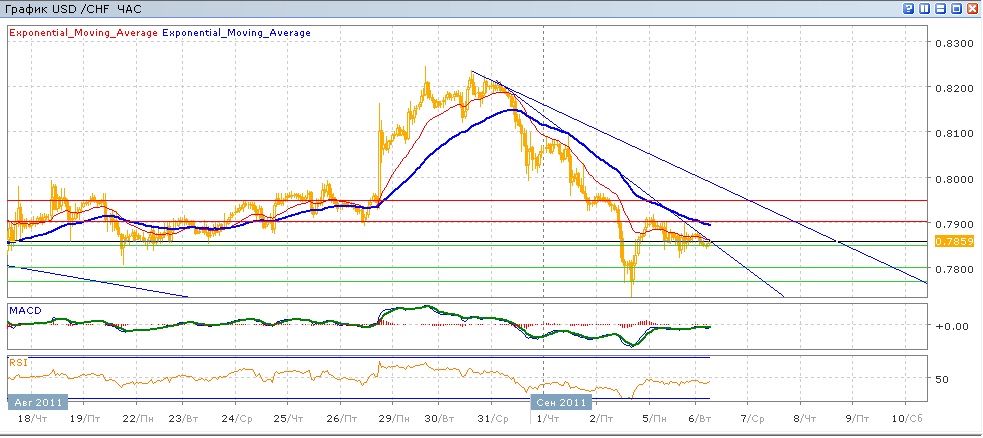The width and height of the screenshot is (983, 438).
Task: Click the red Exponential_Moving_Average legend label
Action: (x=82, y=32)
